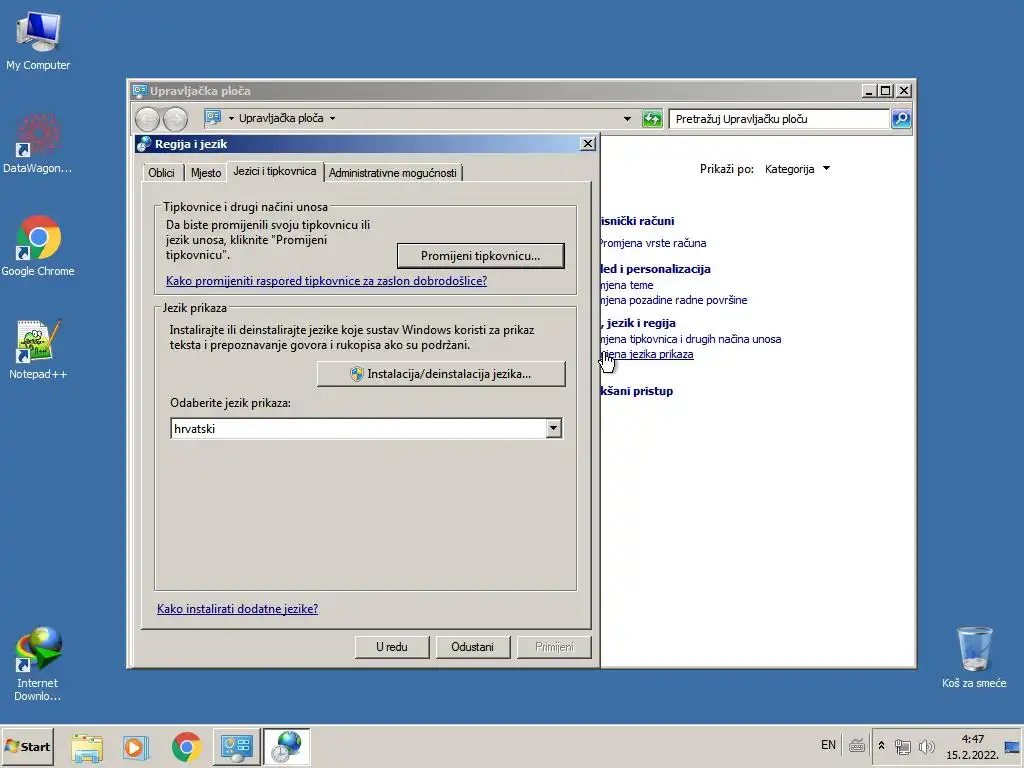The width and height of the screenshot is (1024, 768).
Task: Click the Odustani button
Action: tap(472, 647)
